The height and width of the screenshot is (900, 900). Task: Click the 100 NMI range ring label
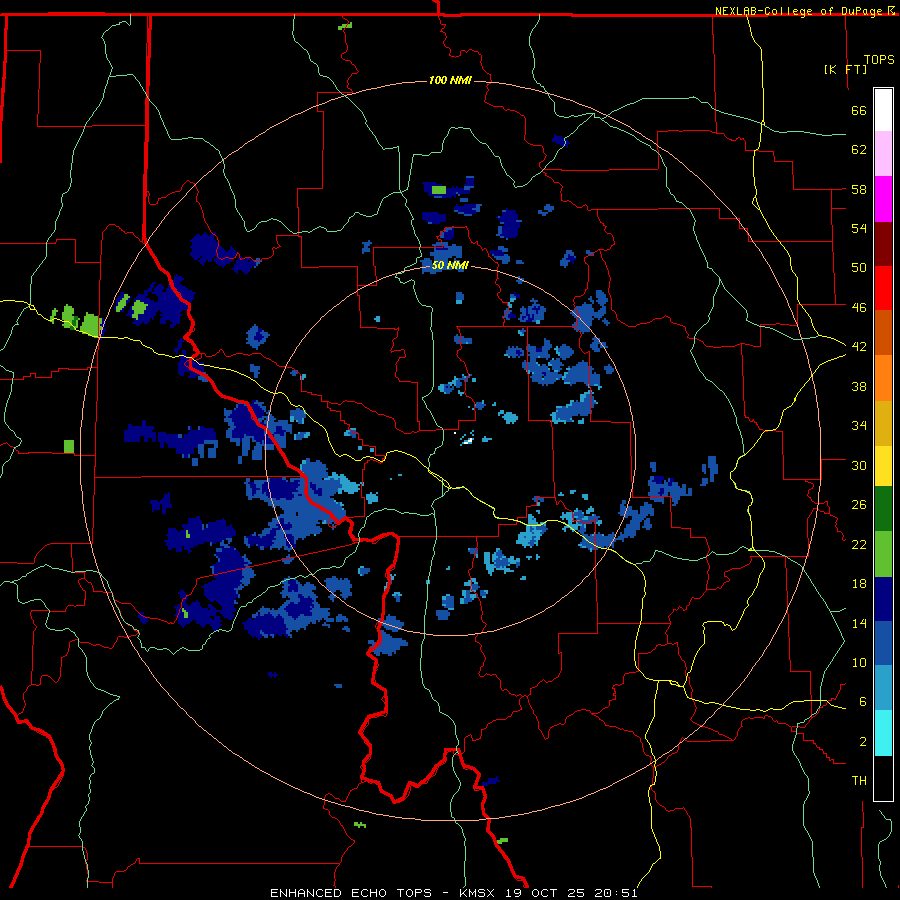(x=450, y=80)
